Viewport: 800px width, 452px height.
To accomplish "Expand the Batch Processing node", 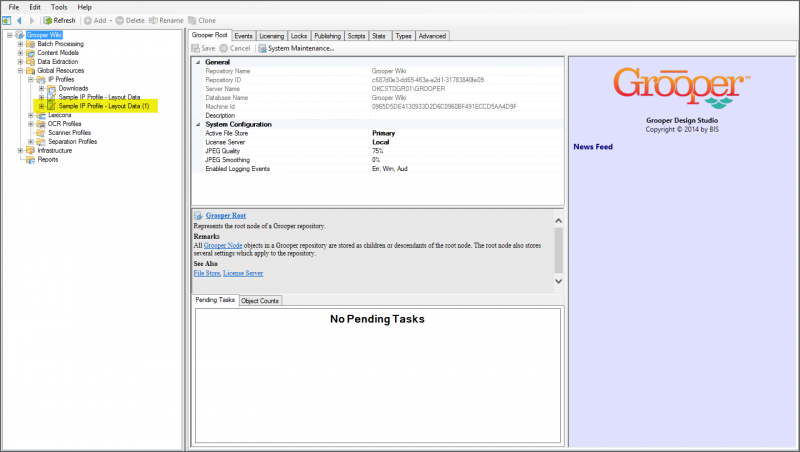I will (x=20, y=44).
